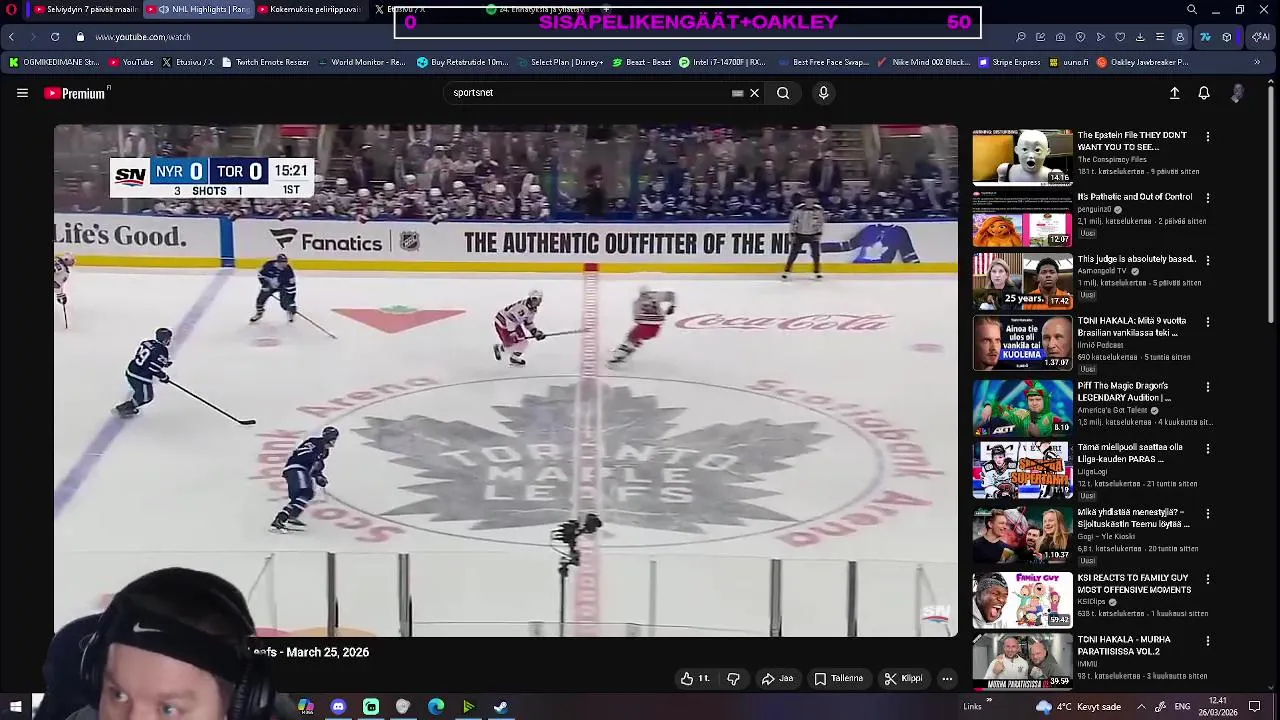
Task: Open the Twitch Emote Resizer bookmark
Action: point(266,62)
